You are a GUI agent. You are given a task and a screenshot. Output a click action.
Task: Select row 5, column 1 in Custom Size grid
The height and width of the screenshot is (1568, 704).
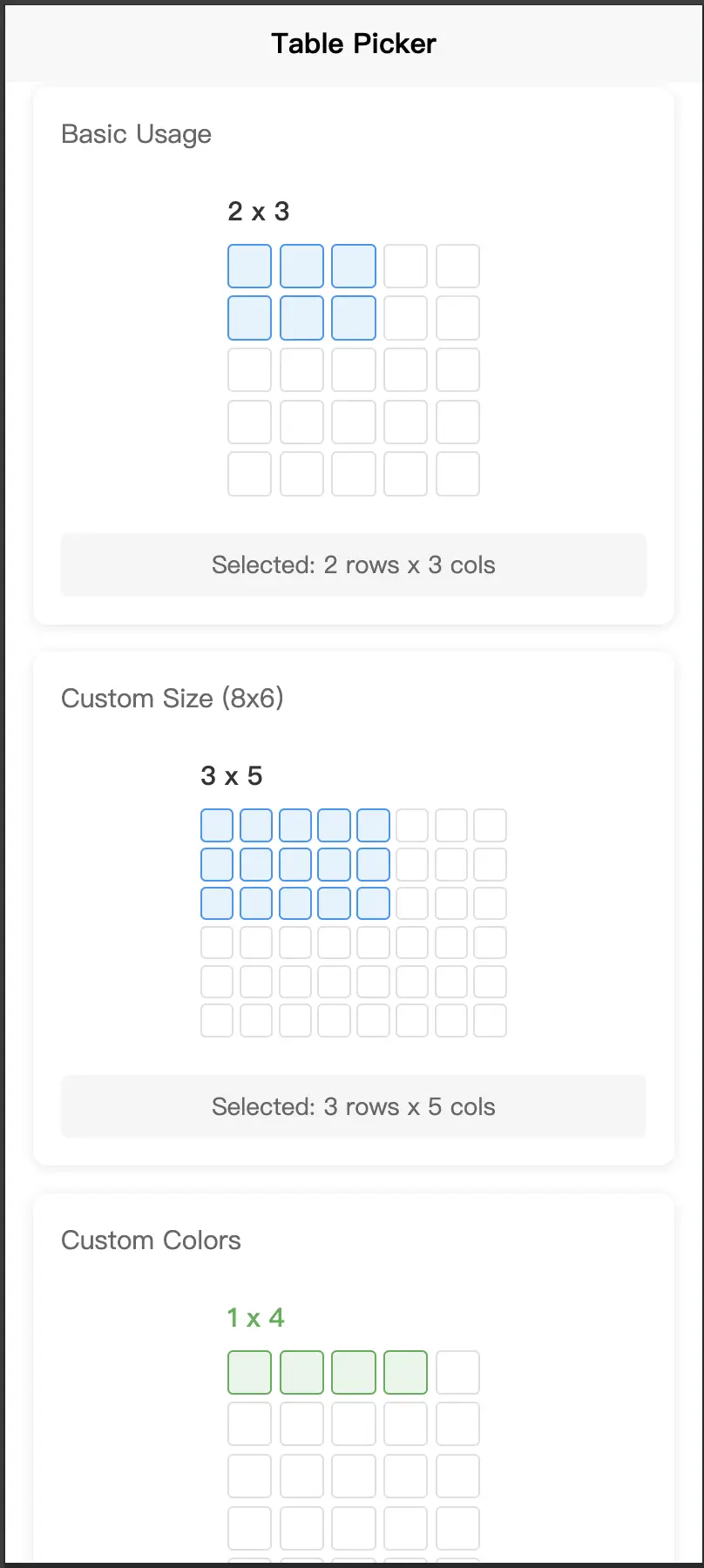[x=217, y=982]
